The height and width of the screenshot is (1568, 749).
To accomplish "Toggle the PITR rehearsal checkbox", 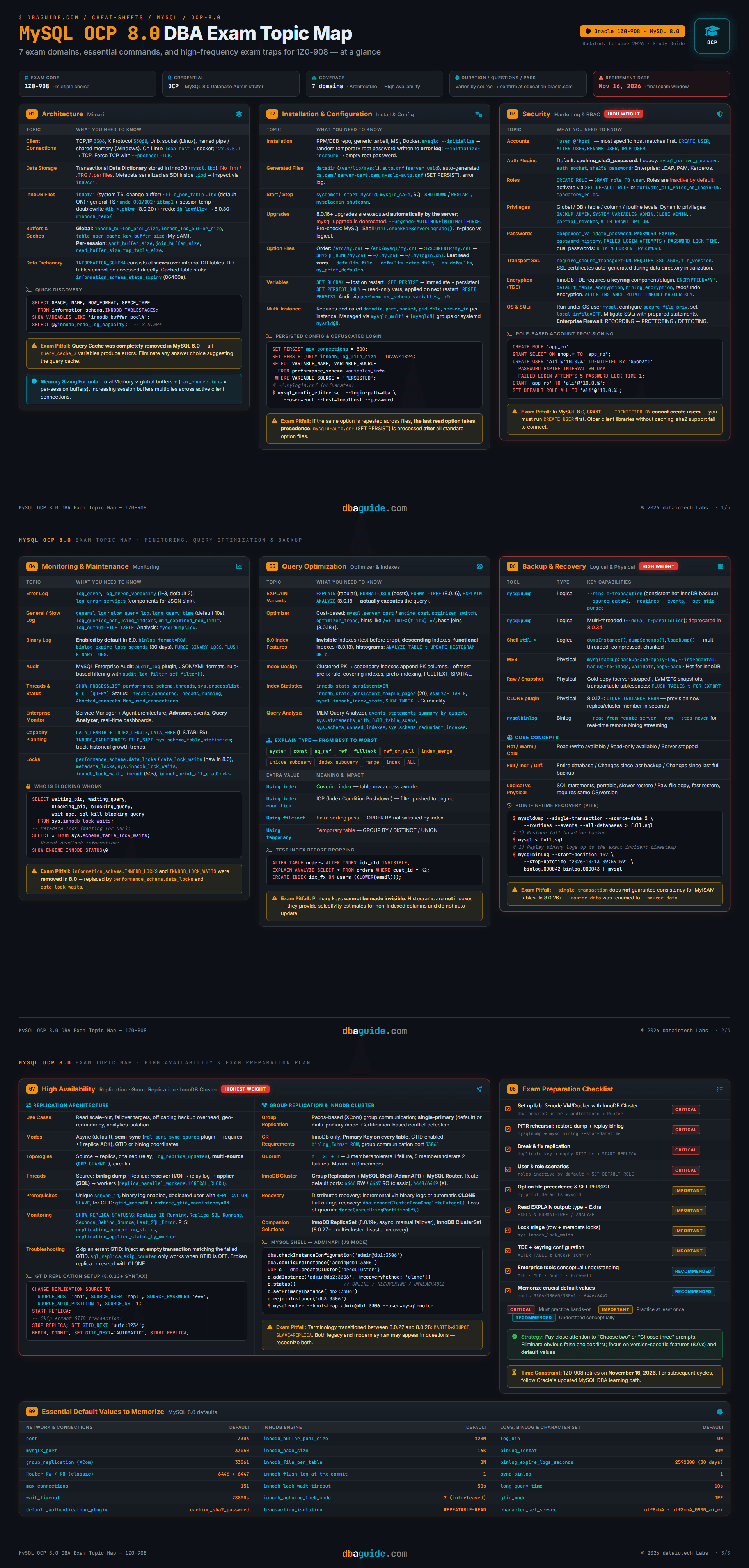I will [508, 1129].
